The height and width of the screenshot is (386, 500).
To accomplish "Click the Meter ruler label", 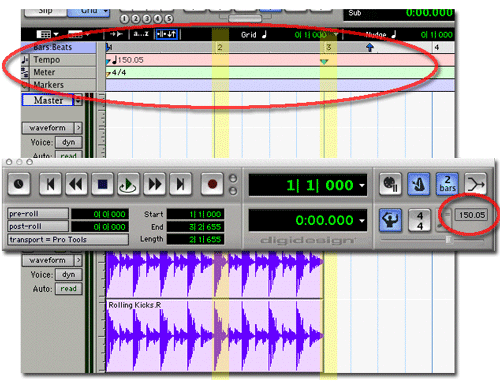I will tap(44, 72).
